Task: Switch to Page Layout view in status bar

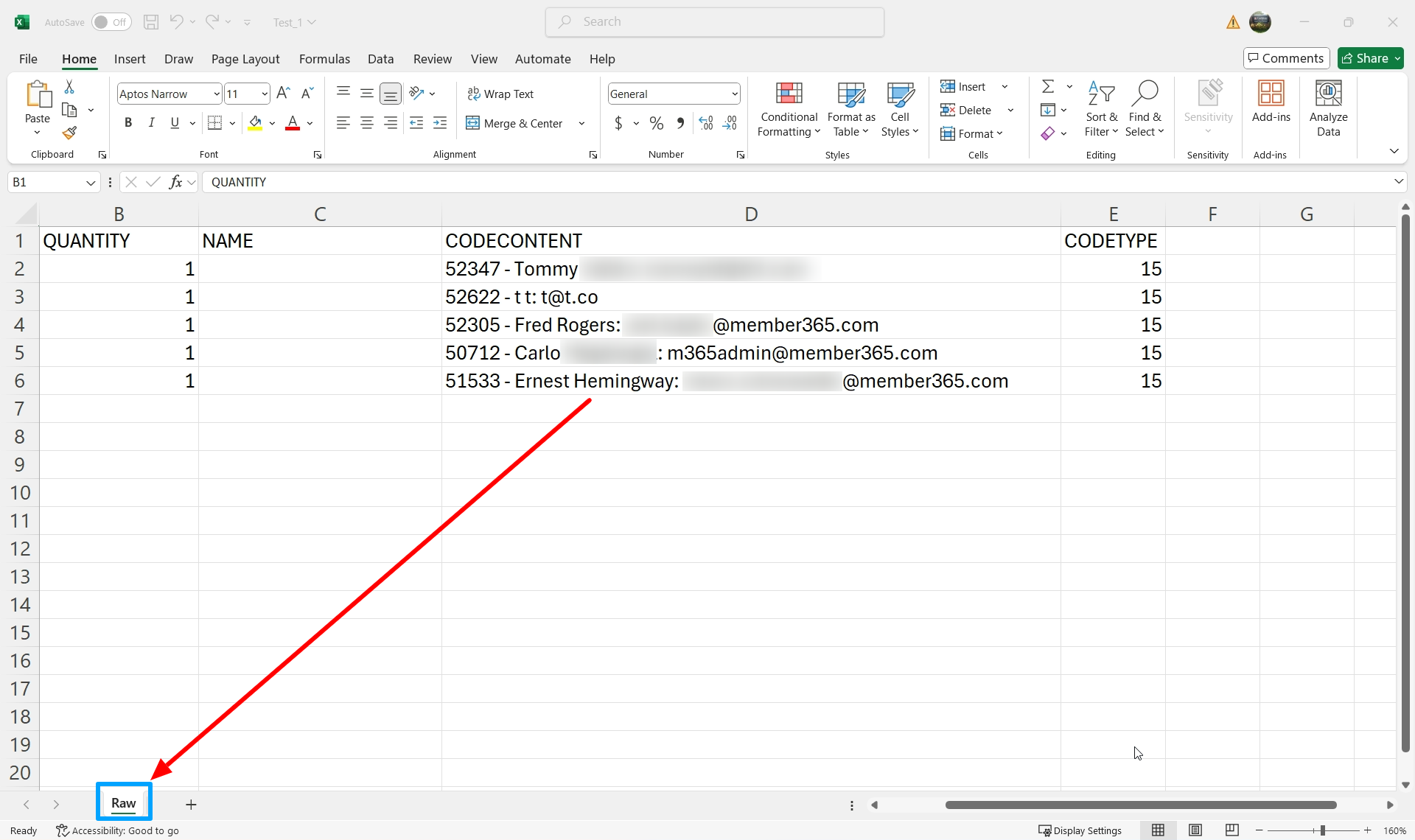Action: tap(1195, 830)
